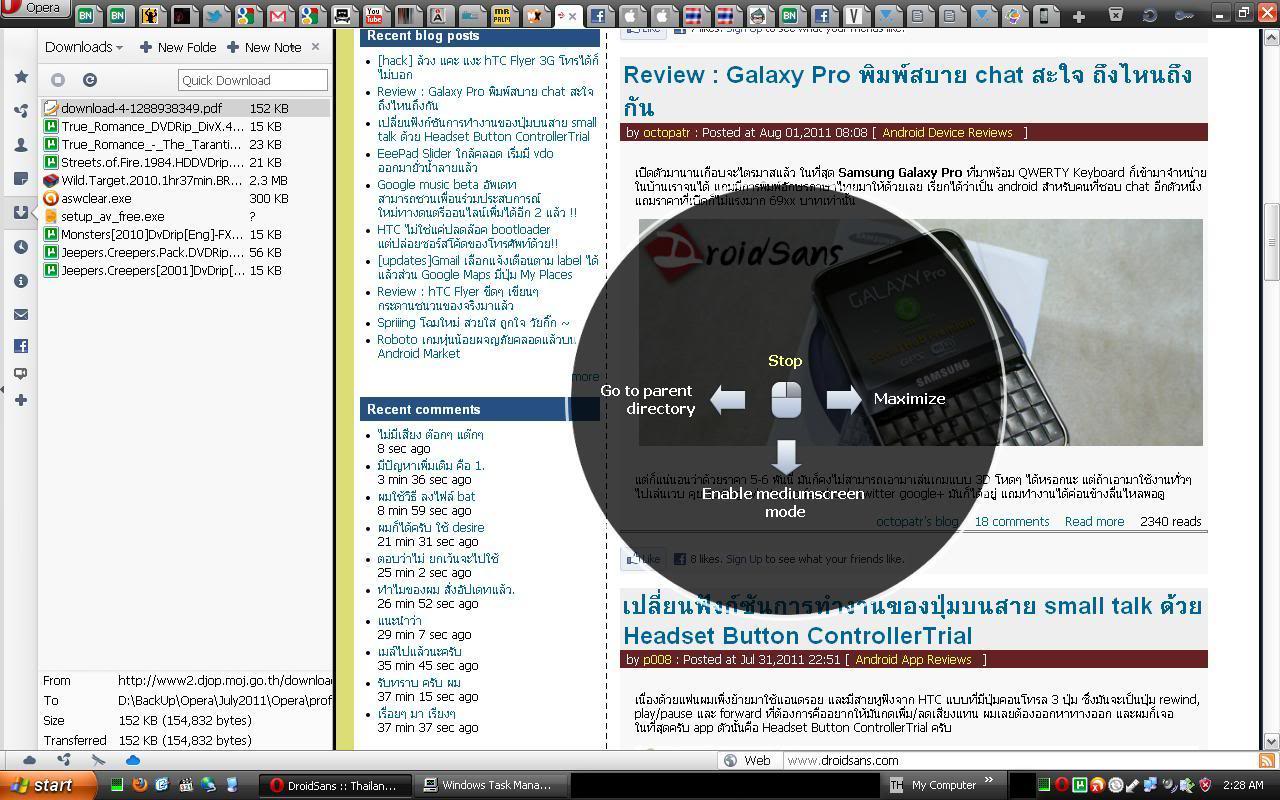Open the Mail envelope panel
This screenshot has width=1280, height=800.
pos(21,314)
